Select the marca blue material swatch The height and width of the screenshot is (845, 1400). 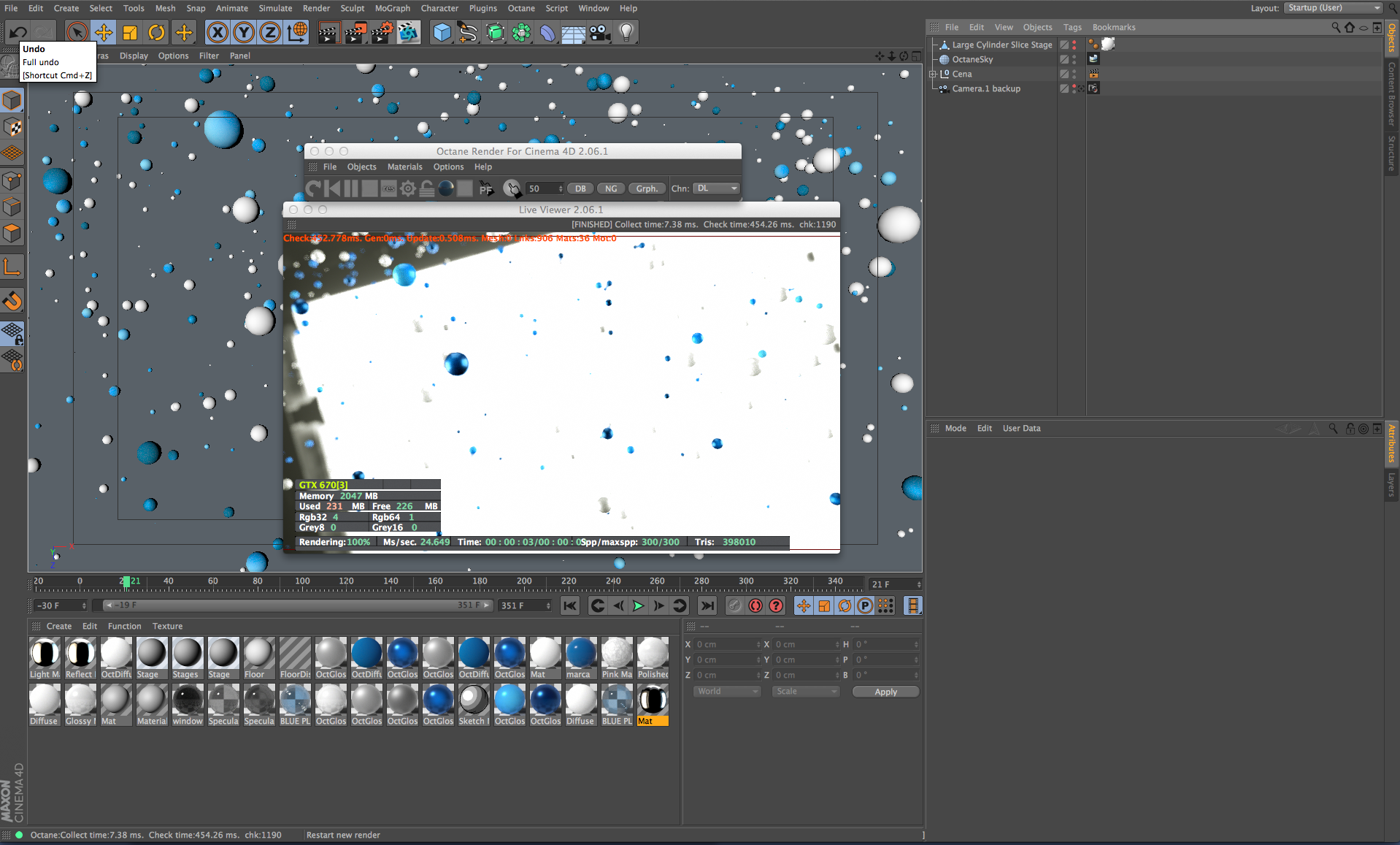tap(581, 658)
